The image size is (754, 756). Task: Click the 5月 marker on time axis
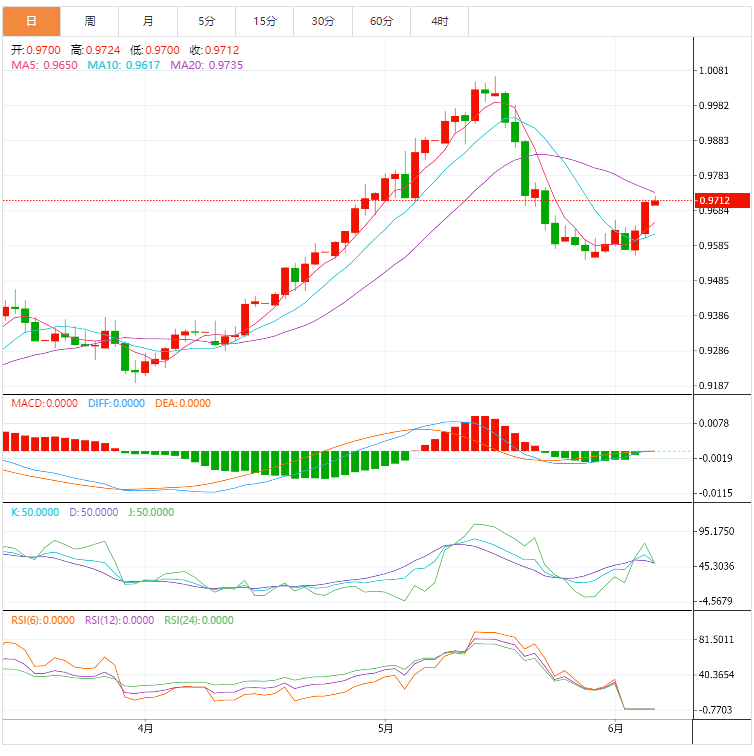[x=385, y=728]
